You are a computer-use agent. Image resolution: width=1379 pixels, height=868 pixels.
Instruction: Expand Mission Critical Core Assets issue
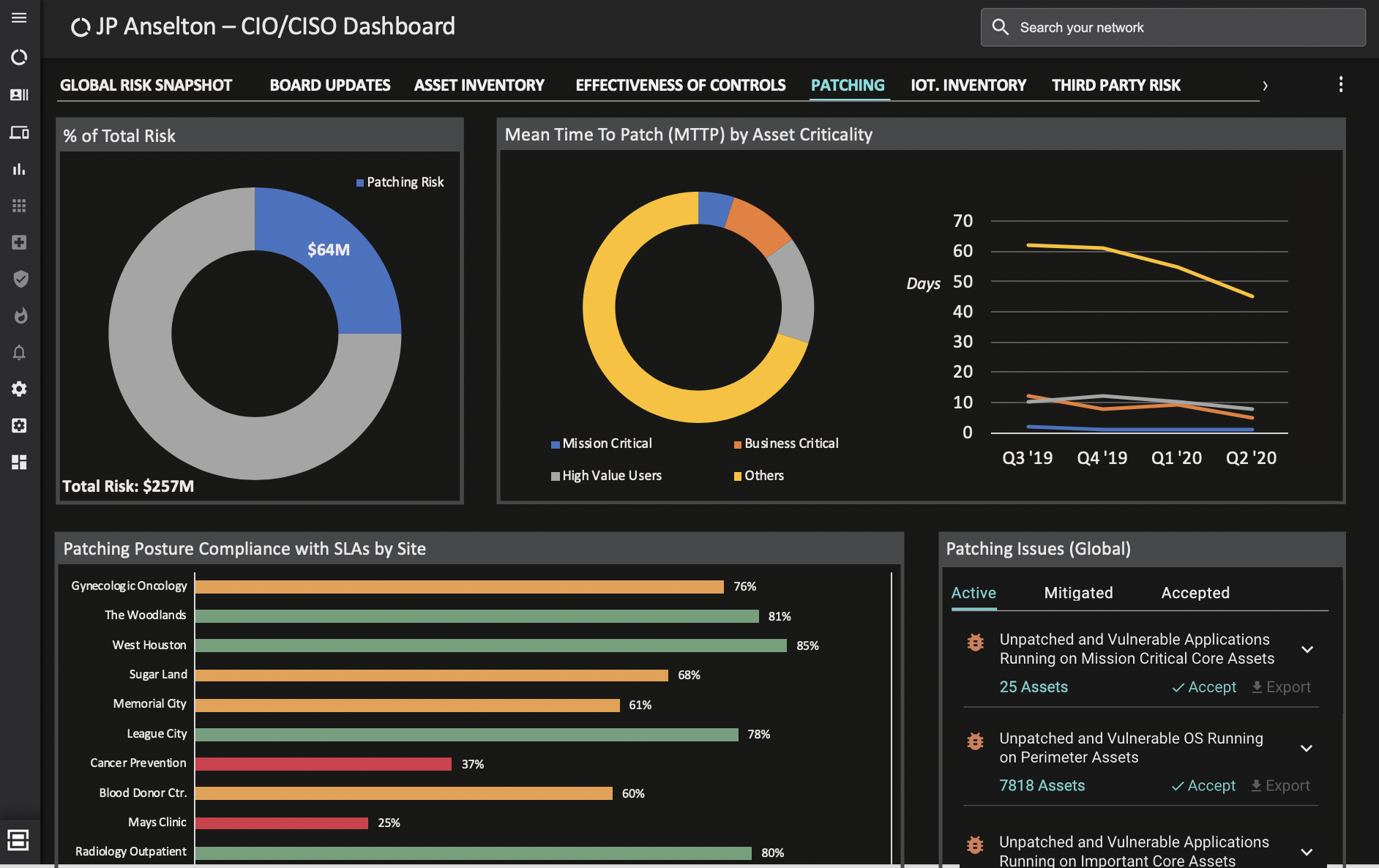[1307, 649]
